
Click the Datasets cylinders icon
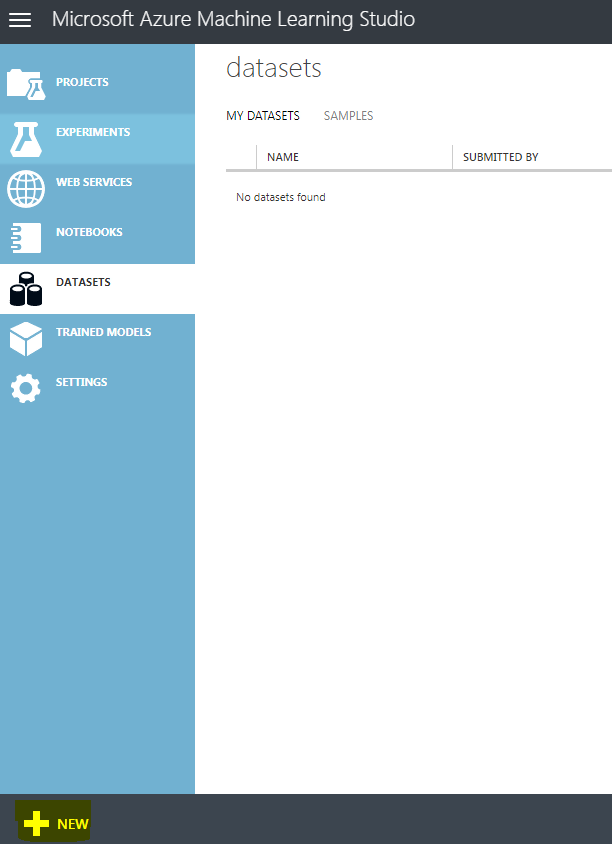point(26,289)
